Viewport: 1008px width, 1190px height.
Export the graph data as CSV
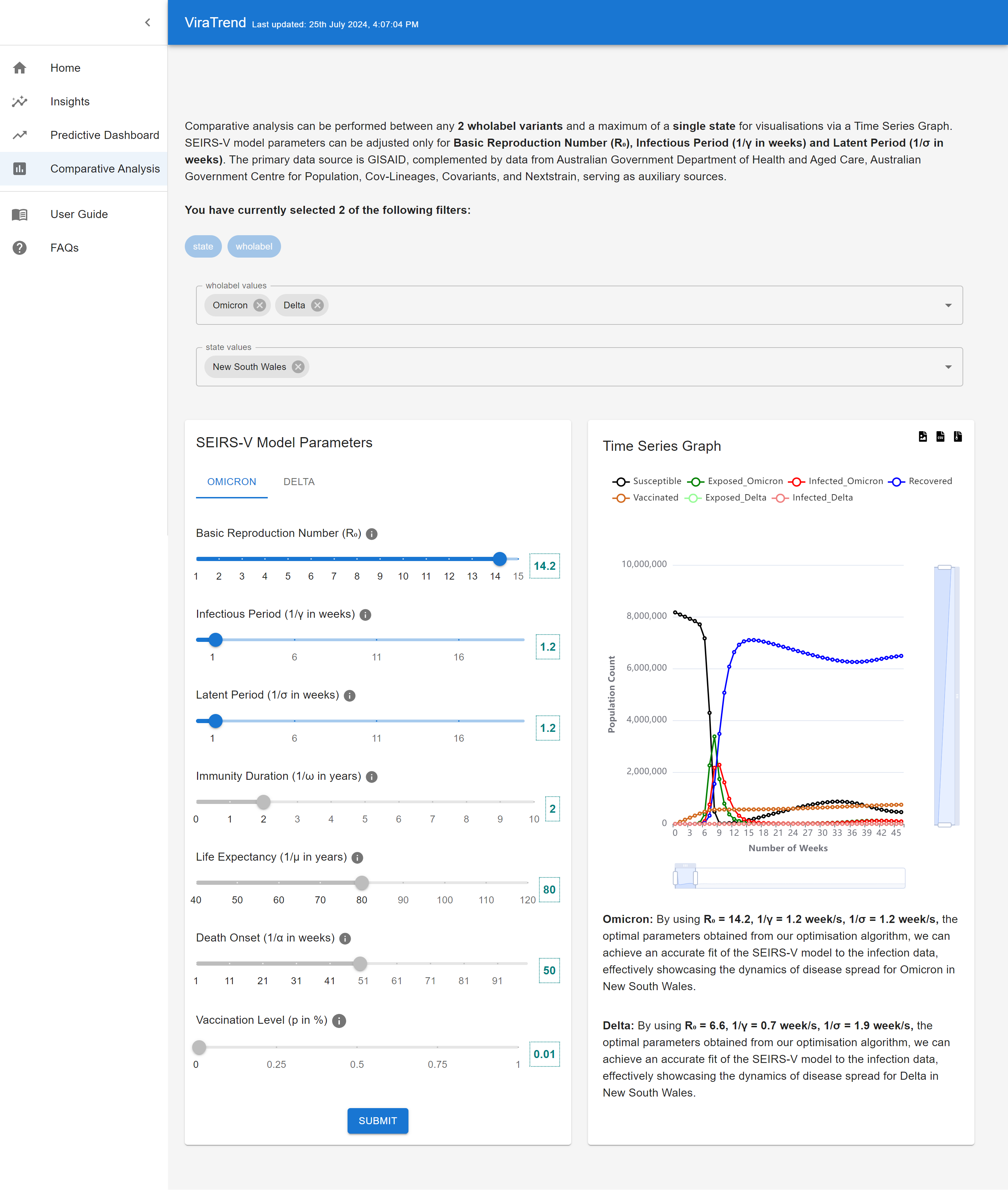940,436
